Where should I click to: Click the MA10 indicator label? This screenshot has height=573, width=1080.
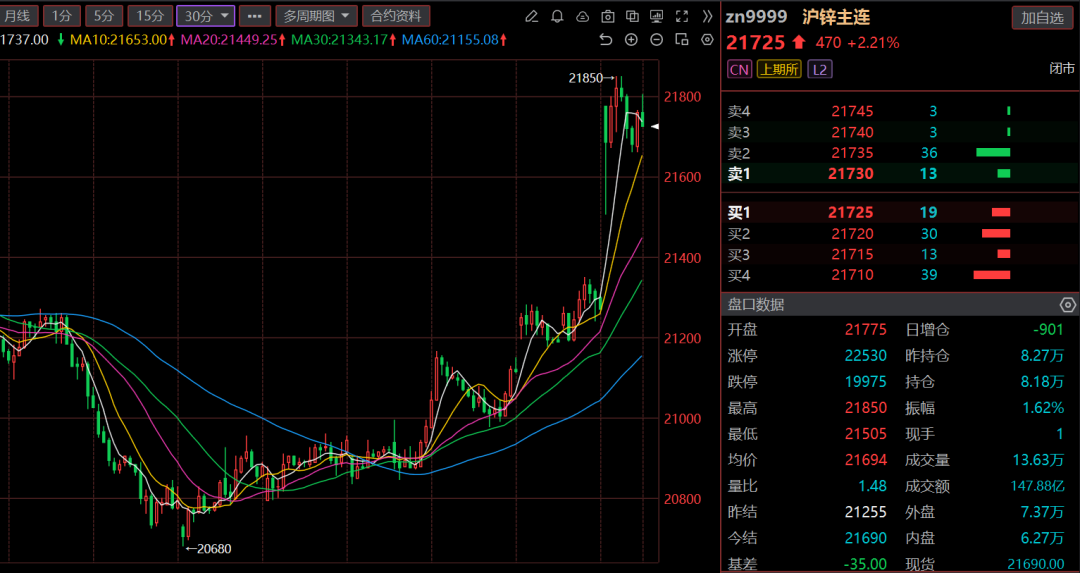tap(122, 40)
